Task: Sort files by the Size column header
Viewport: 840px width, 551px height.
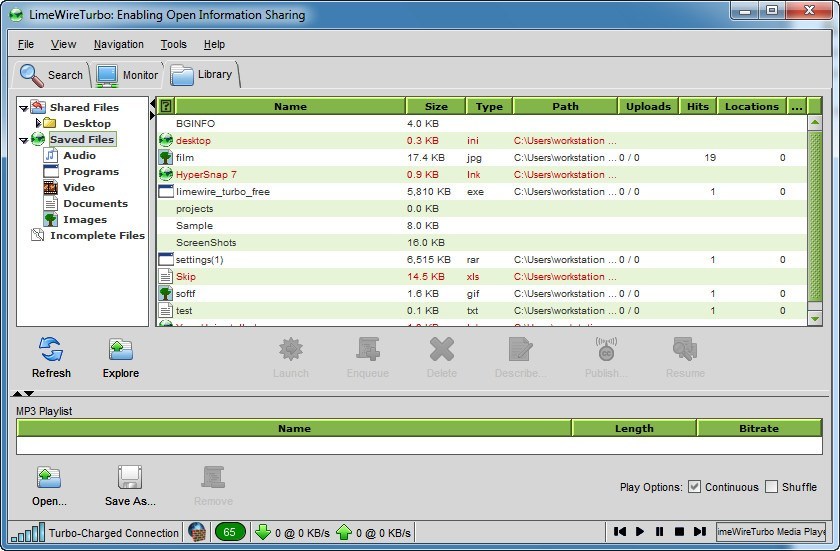Action: click(x=436, y=106)
